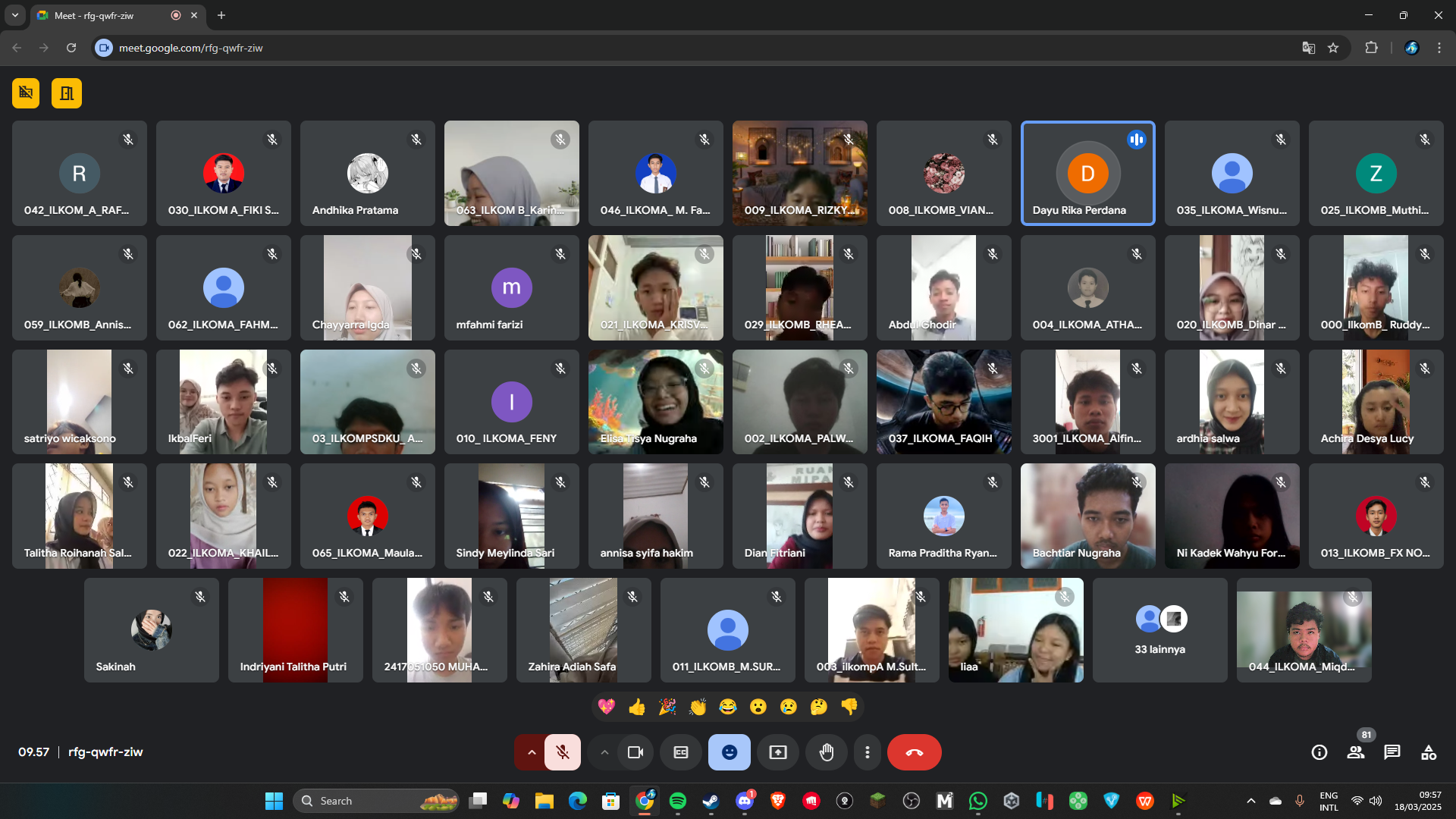Screen dimensions: 1456x819
Task: Click Dayu Rika Perdana's speaking tile
Action: pos(1087,174)
